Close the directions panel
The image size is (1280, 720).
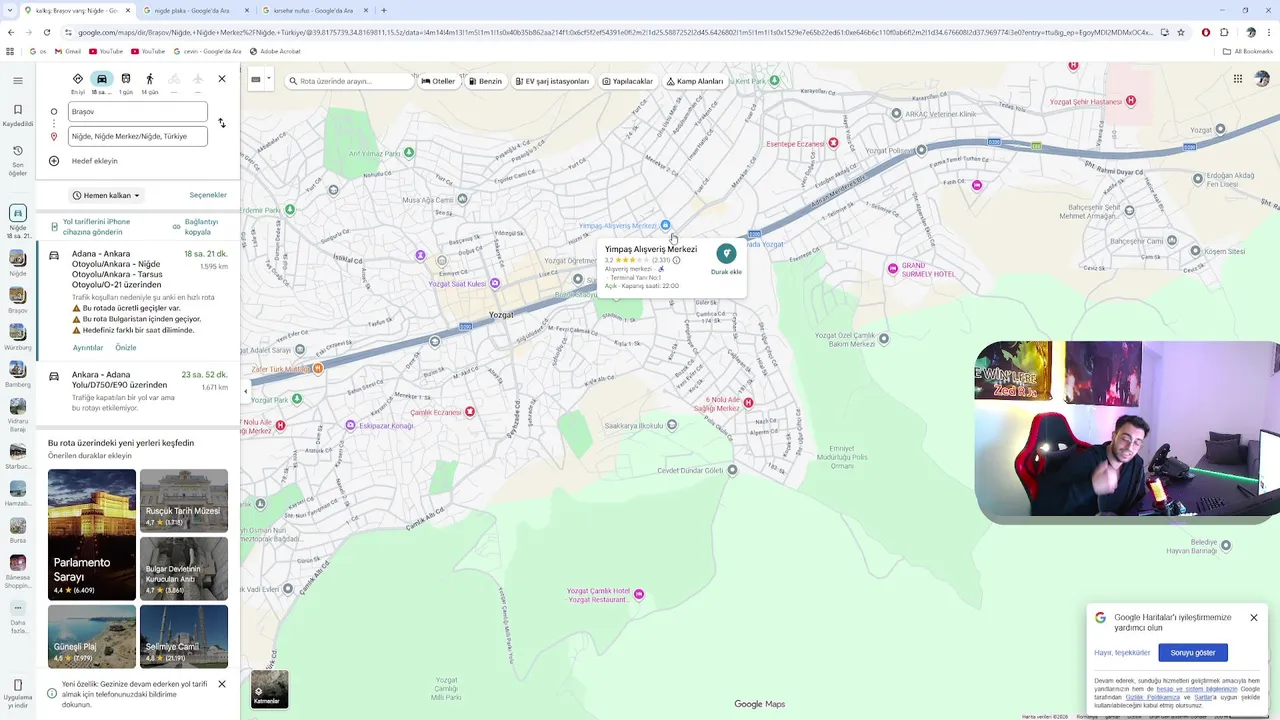point(222,79)
